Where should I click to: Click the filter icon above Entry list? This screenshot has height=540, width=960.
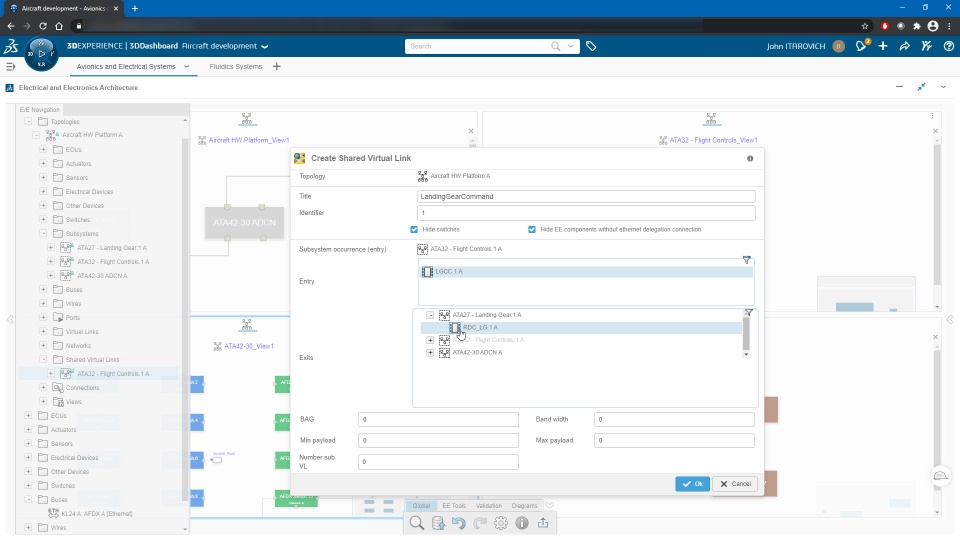pos(746,260)
